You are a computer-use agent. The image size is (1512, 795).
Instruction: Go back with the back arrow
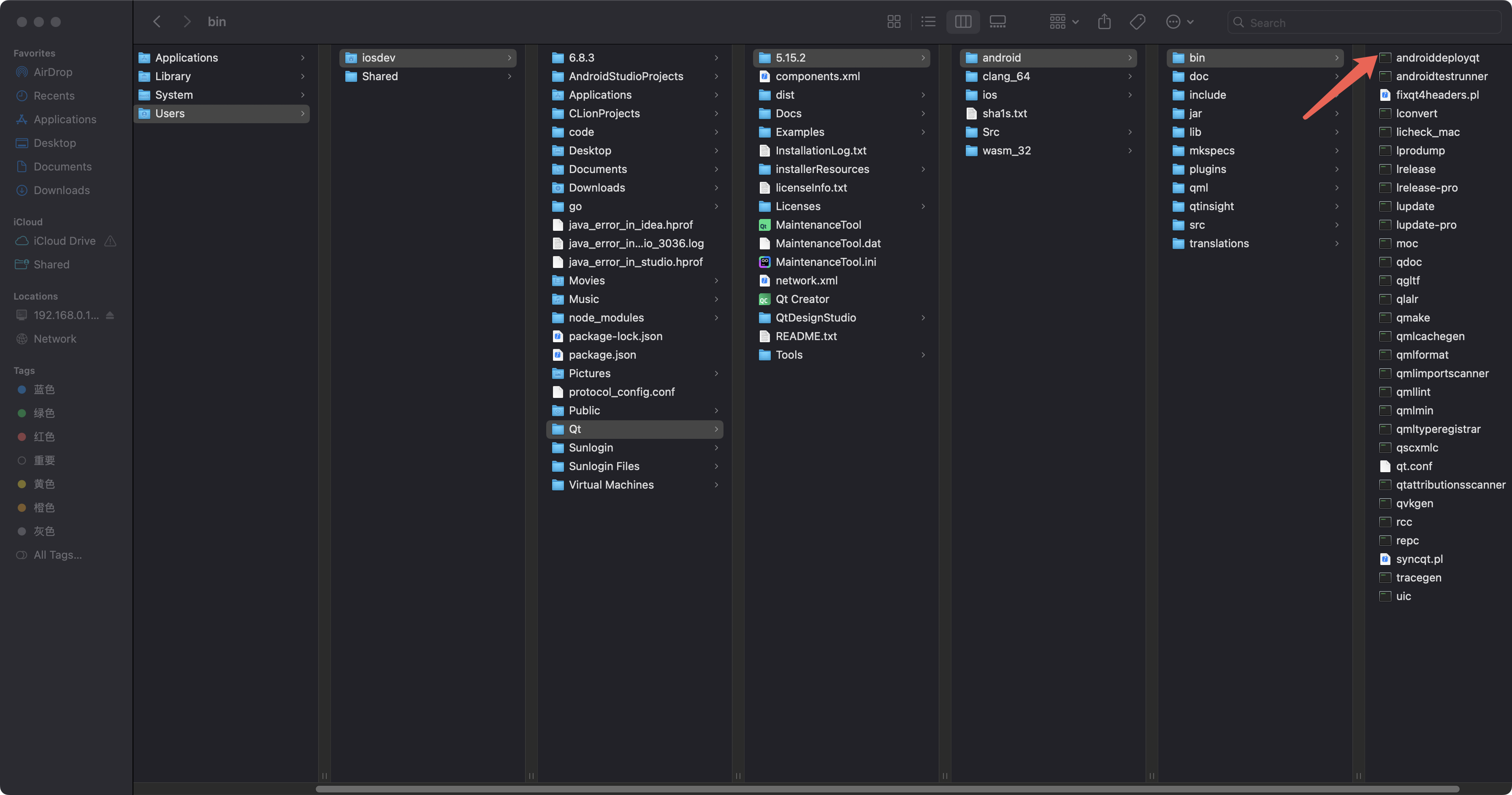pos(157,22)
